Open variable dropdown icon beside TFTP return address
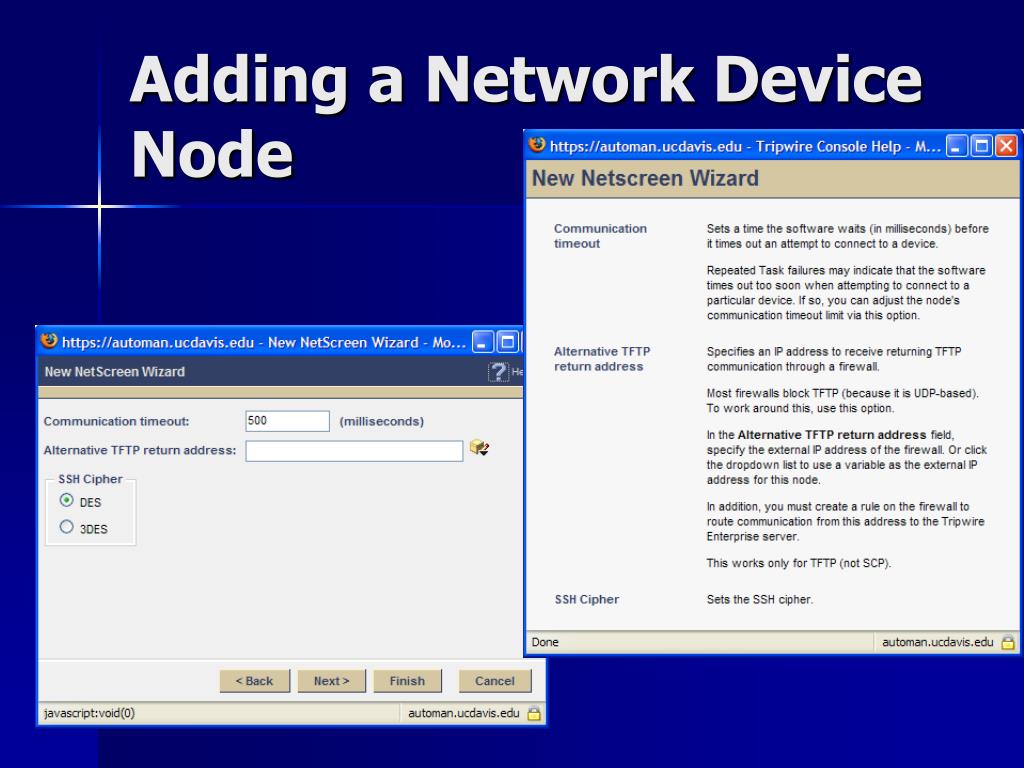Screen dimensions: 1024x768 (x=479, y=448)
